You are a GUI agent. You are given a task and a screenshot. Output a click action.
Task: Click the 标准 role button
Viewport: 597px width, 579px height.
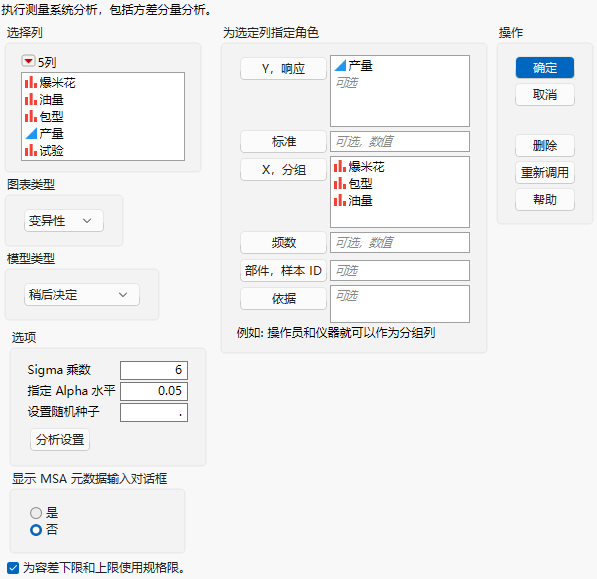click(x=283, y=142)
